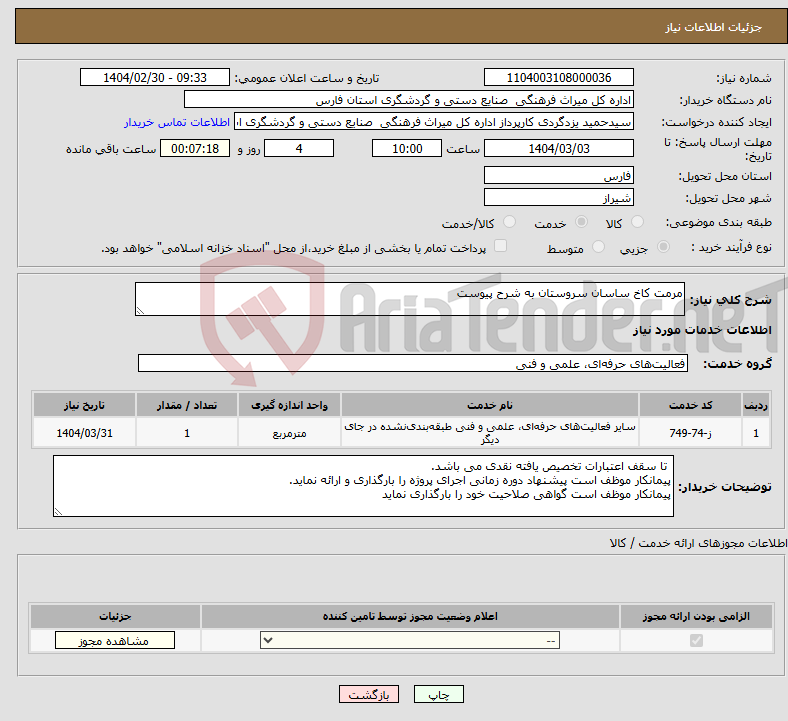Click the delivery city field شیراز
The image size is (788, 721).
click(558, 197)
